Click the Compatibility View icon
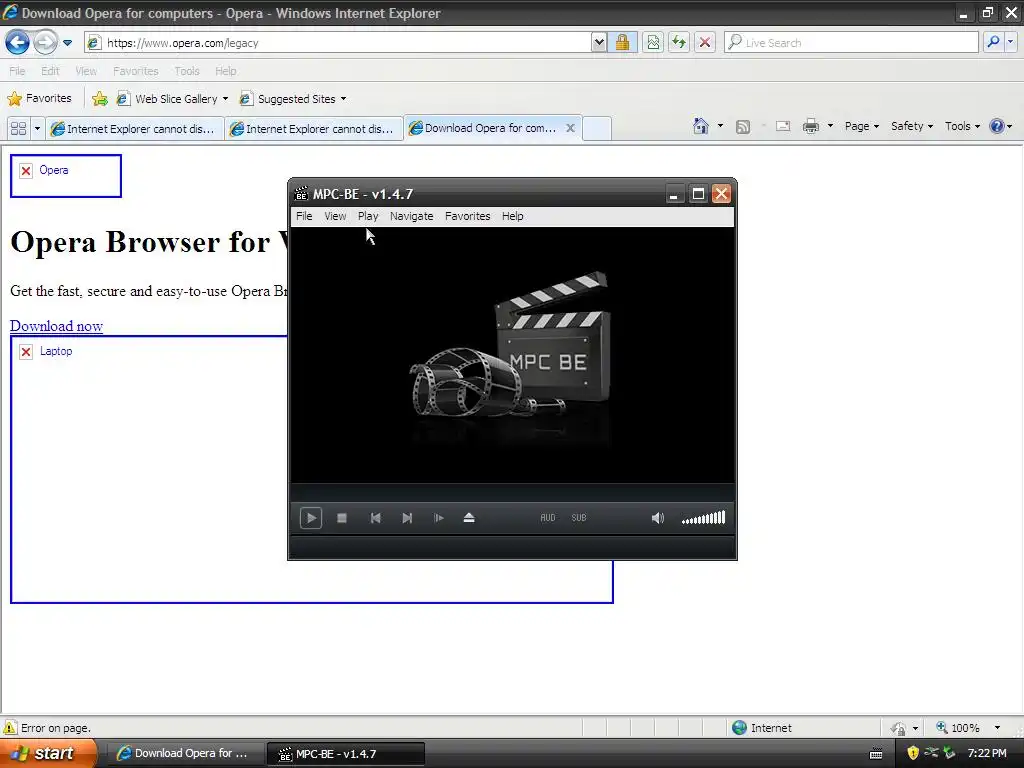This screenshot has height=768, width=1024. tap(653, 43)
